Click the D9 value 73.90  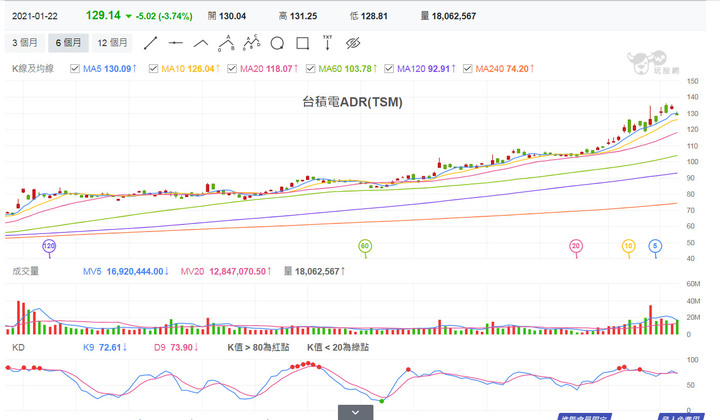click(181, 347)
